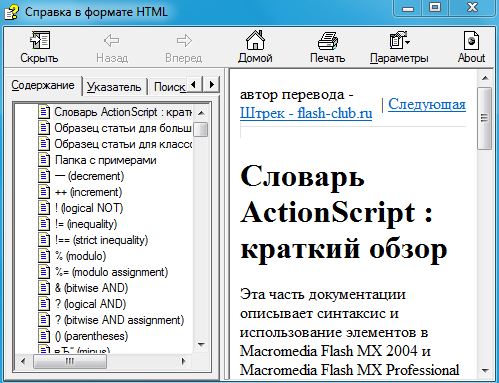Click the contents tree horizontal scrollbar thumb
Viewport: 499px width, 383px height.
click(x=70, y=361)
